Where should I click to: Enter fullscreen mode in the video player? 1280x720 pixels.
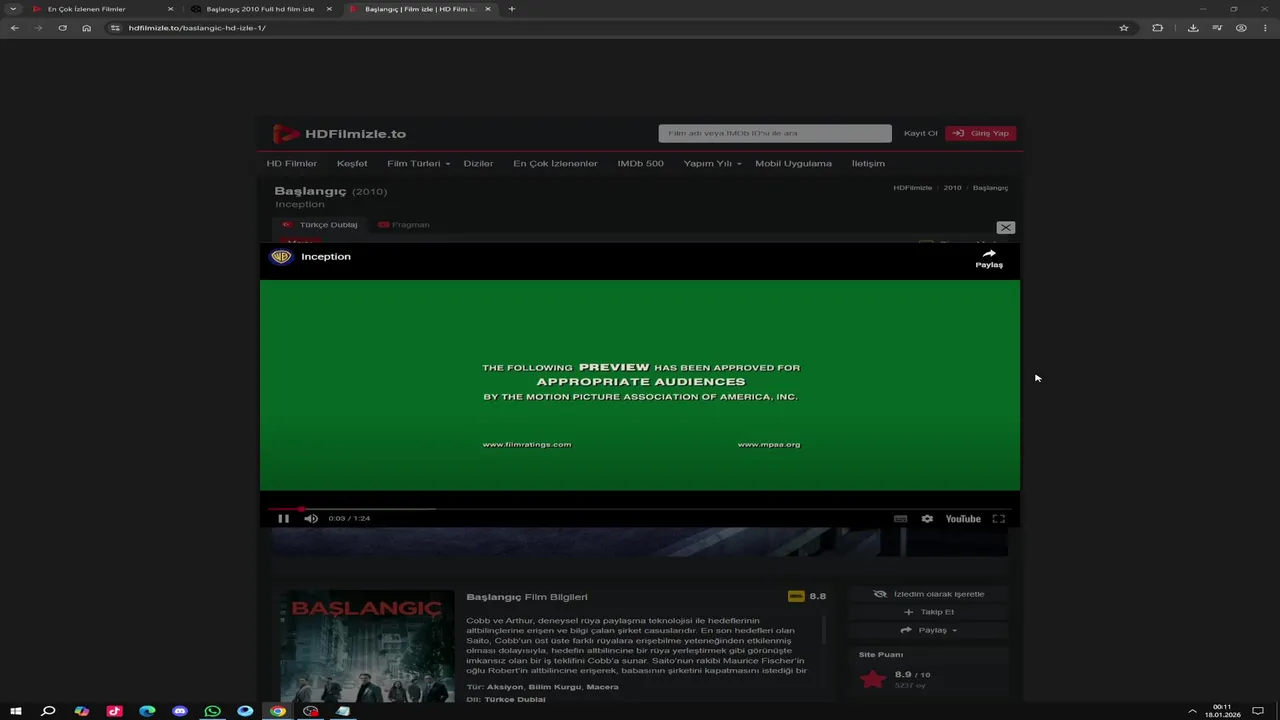[998, 519]
